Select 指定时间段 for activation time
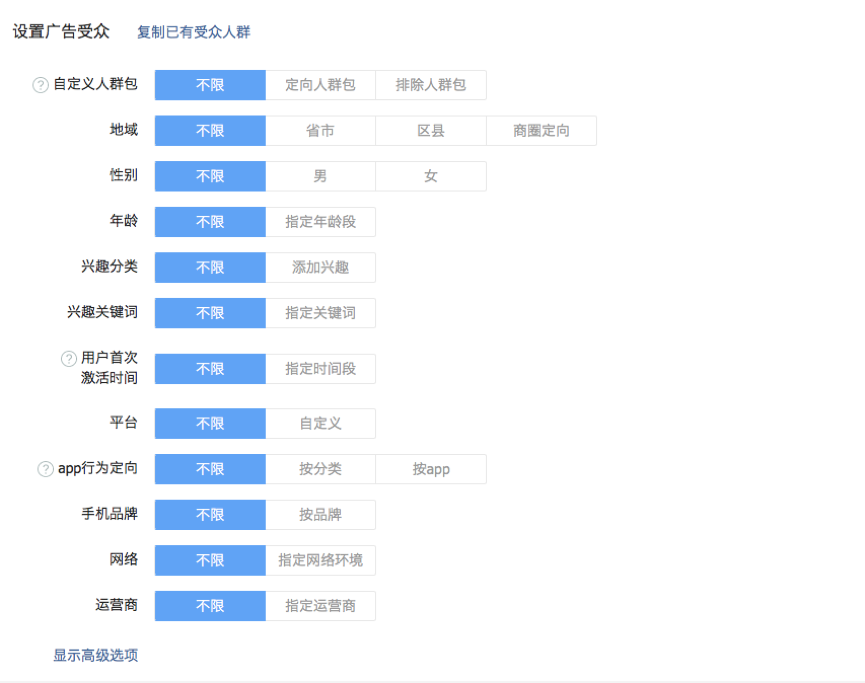The height and width of the screenshot is (683, 865). [320, 369]
